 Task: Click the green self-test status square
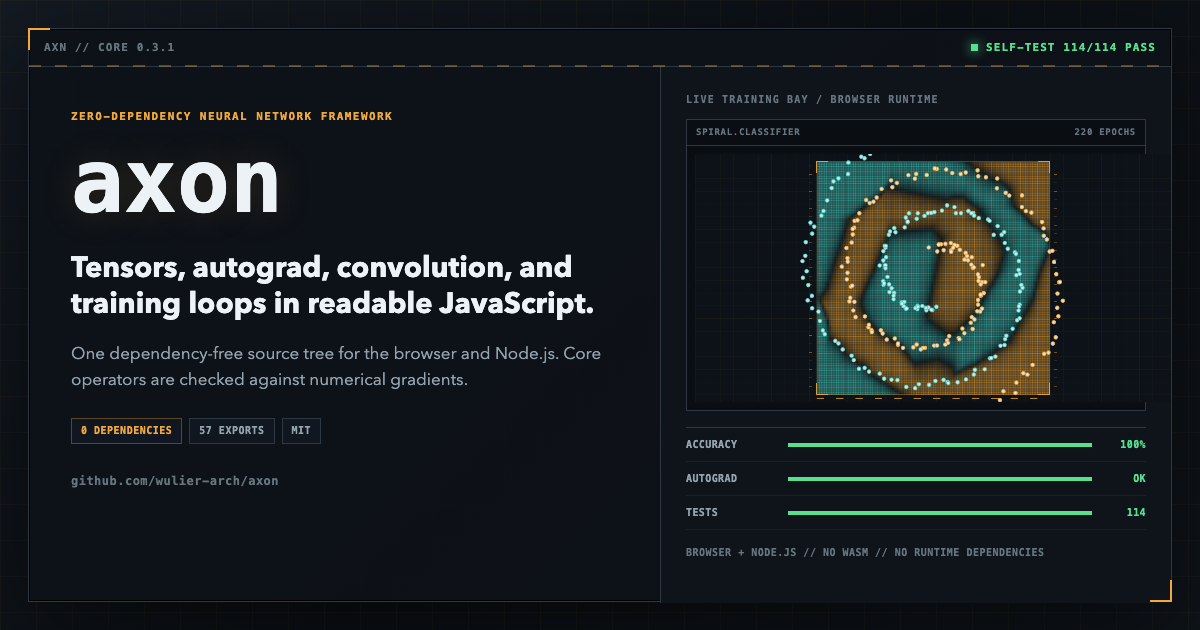point(974,47)
